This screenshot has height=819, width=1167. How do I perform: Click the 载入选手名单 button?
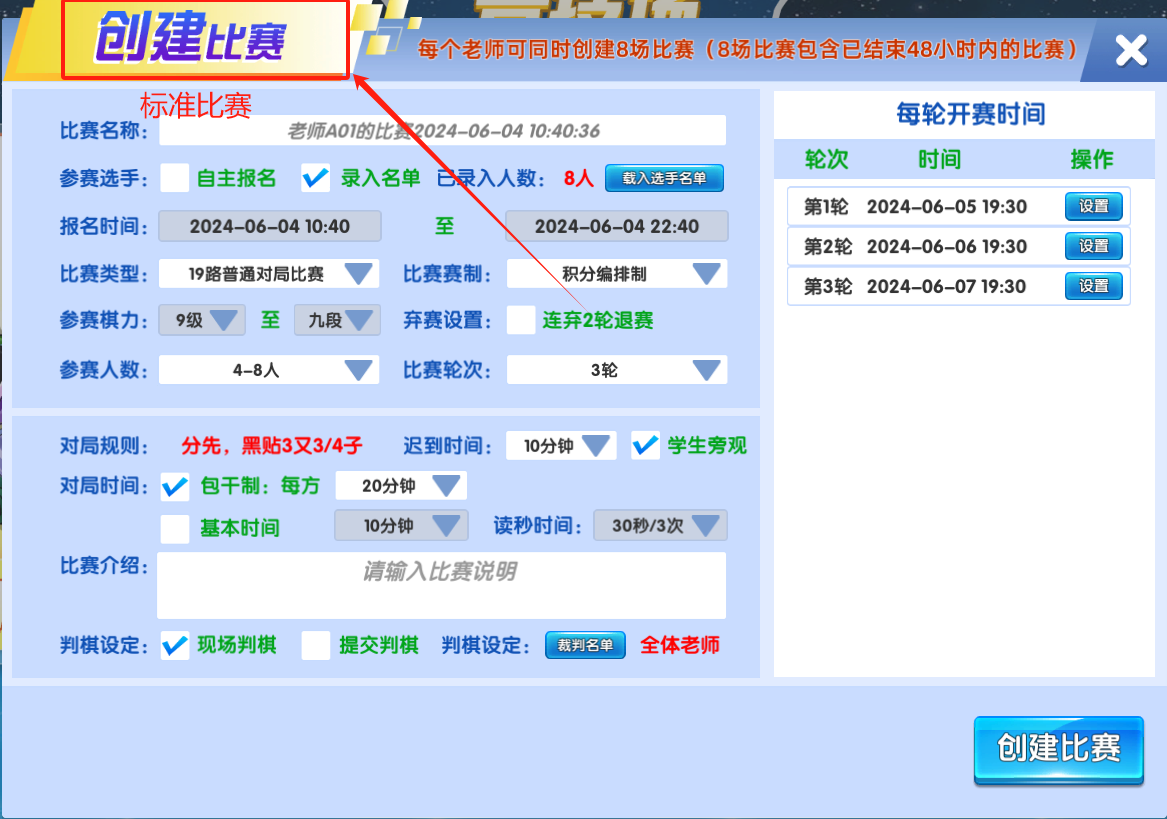click(664, 179)
